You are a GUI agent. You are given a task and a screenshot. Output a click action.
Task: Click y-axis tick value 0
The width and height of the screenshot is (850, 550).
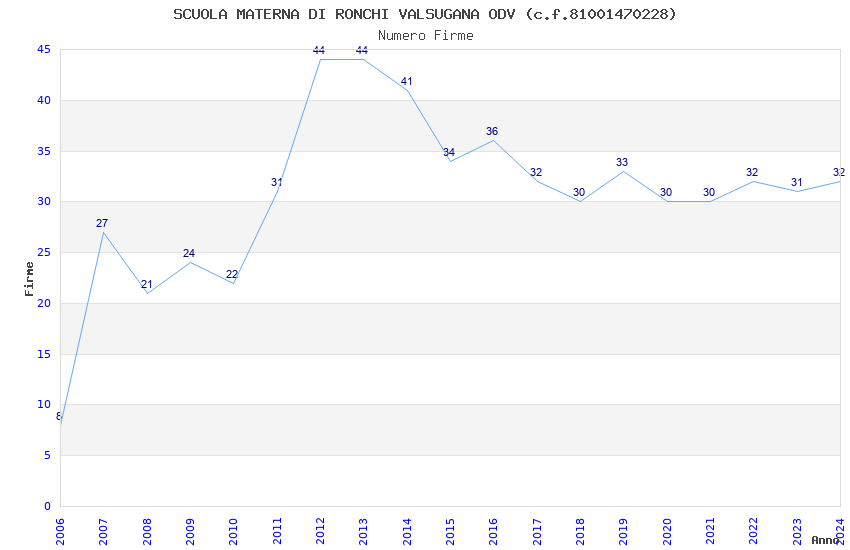click(48, 506)
